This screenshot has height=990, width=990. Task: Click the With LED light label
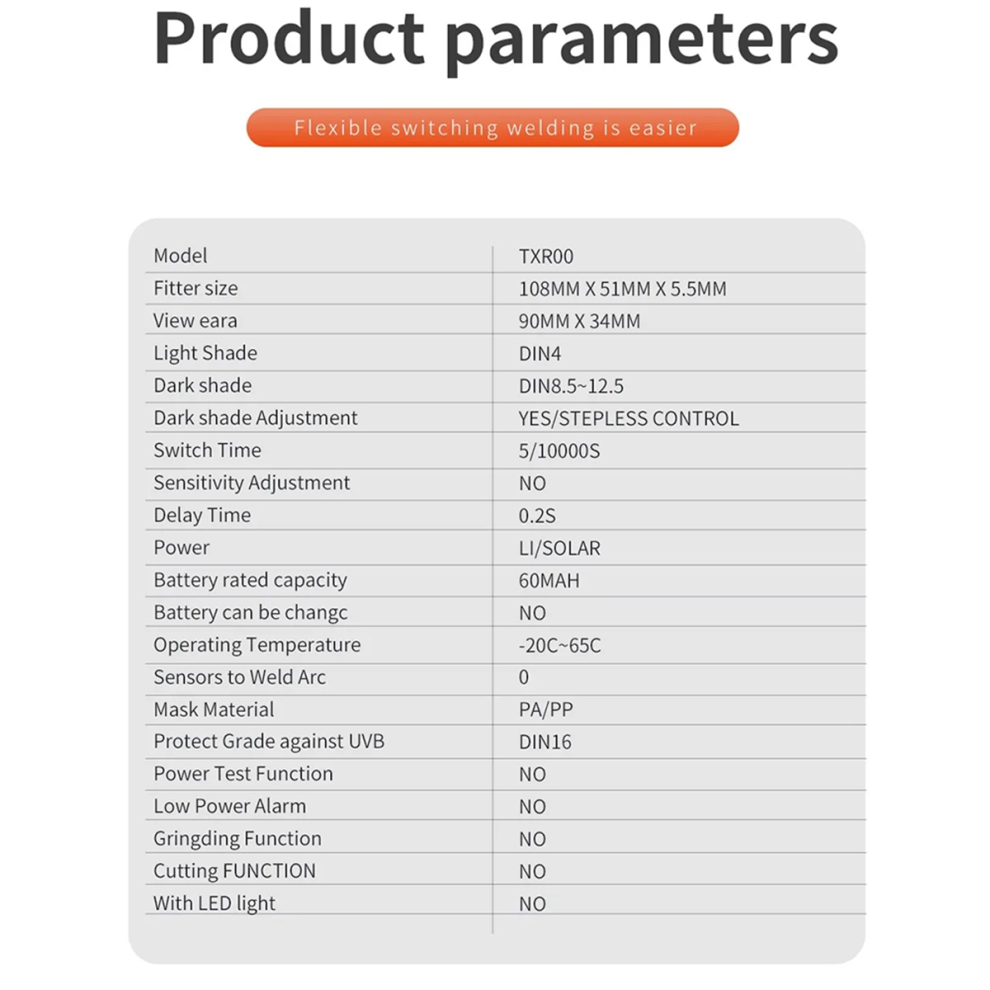pos(215,904)
